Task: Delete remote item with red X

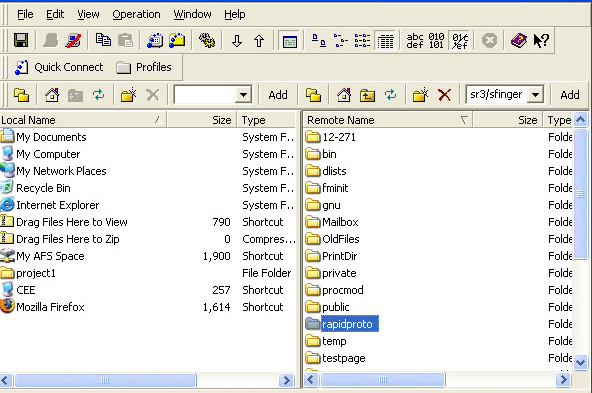Action: (x=444, y=95)
